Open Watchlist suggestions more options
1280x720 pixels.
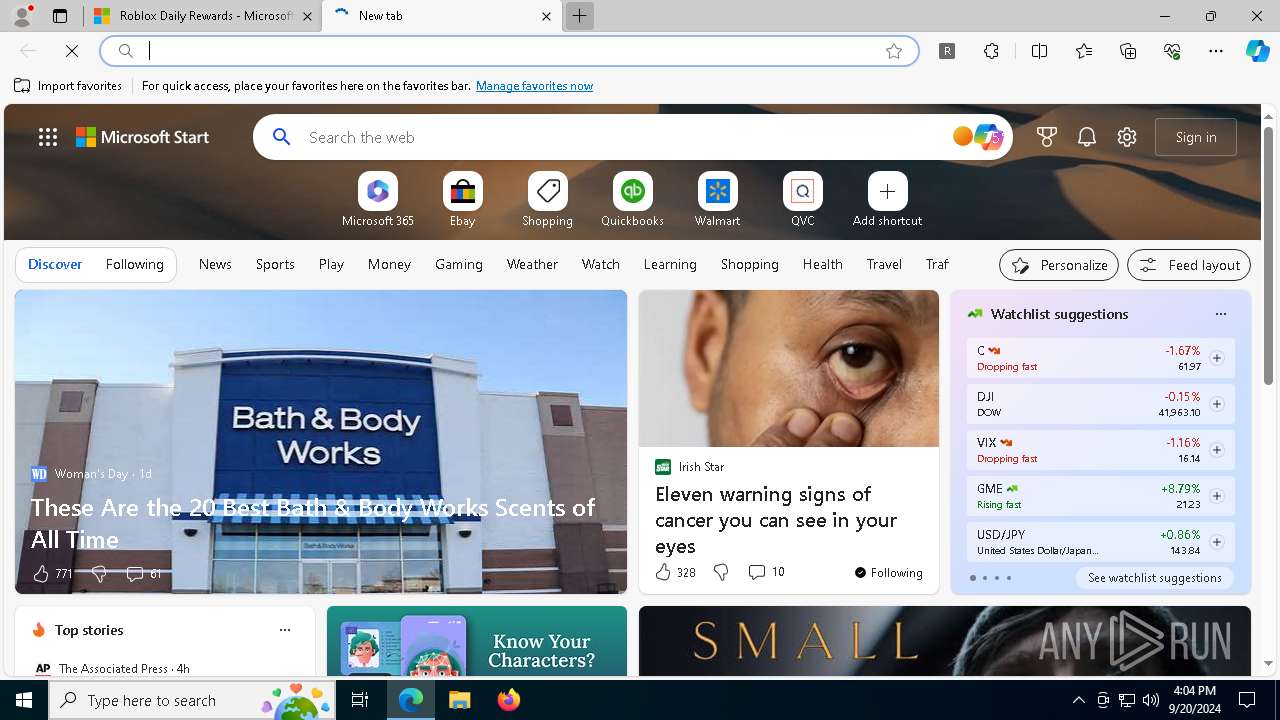click(1220, 314)
